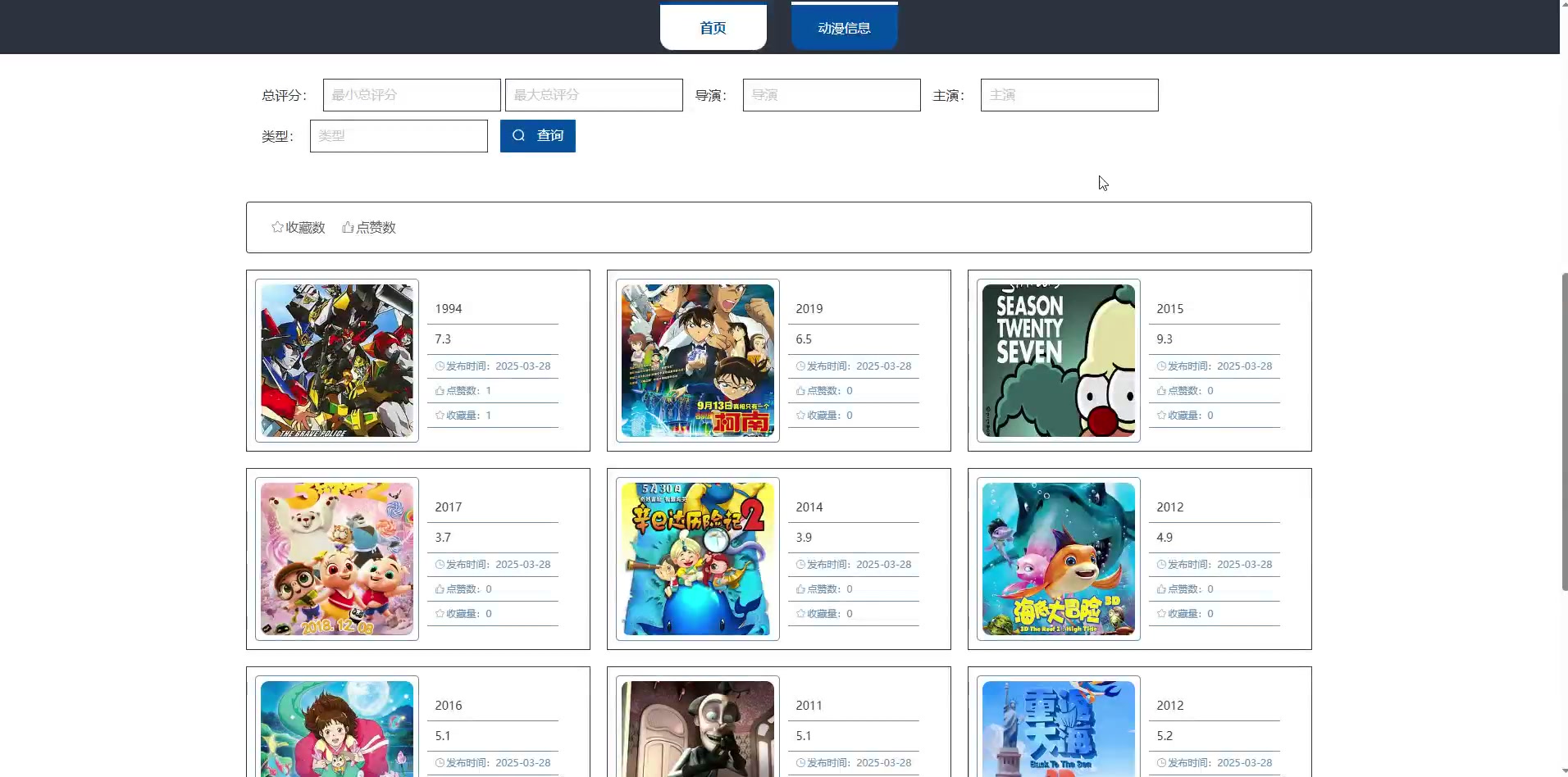This screenshot has height=777, width=1568.
Task: Like the 2019 card via its thumbs-up icon
Action: pos(800,391)
